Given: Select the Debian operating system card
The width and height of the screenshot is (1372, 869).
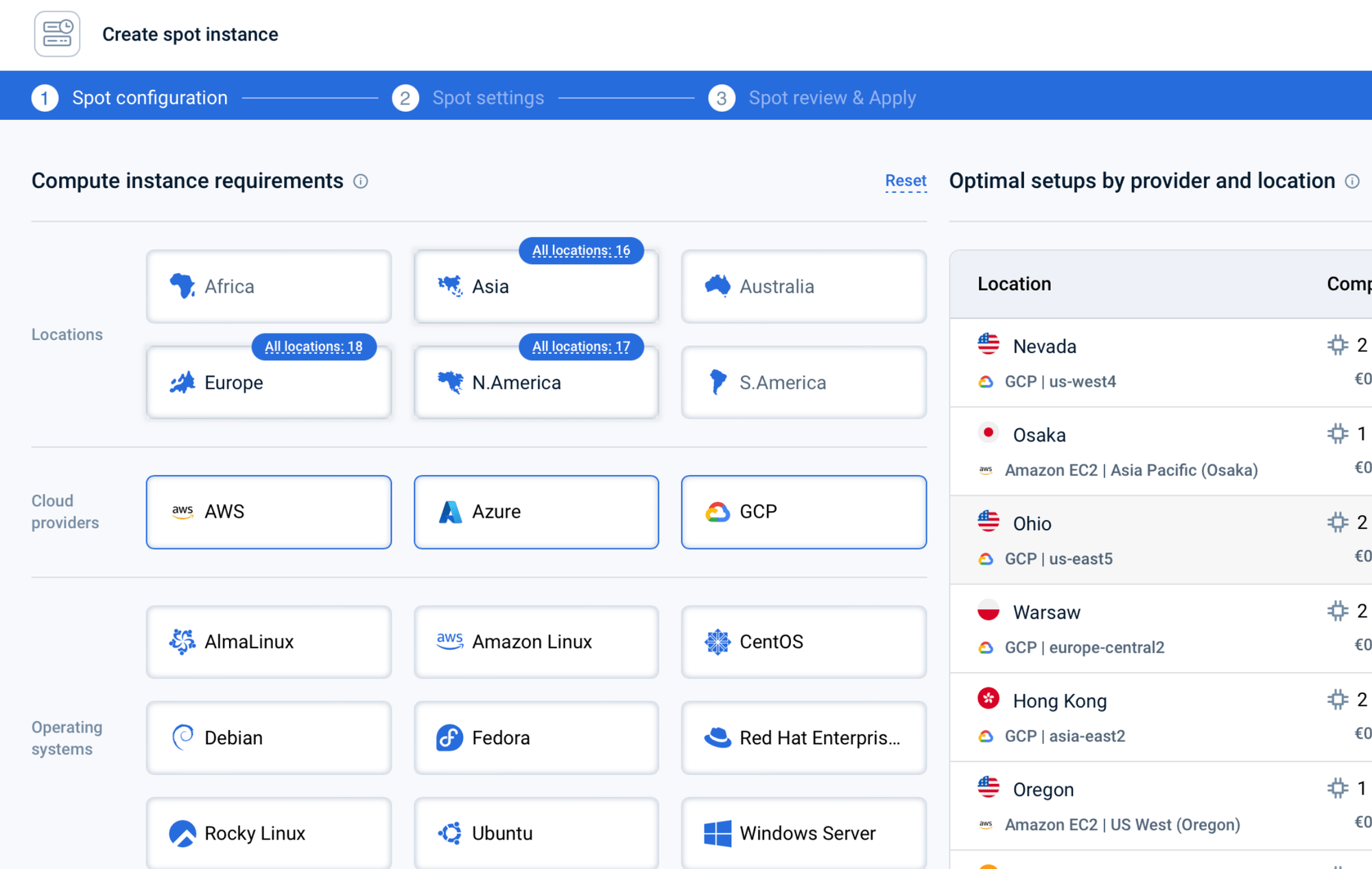Looking at the screenshot, I should [268, 738].
